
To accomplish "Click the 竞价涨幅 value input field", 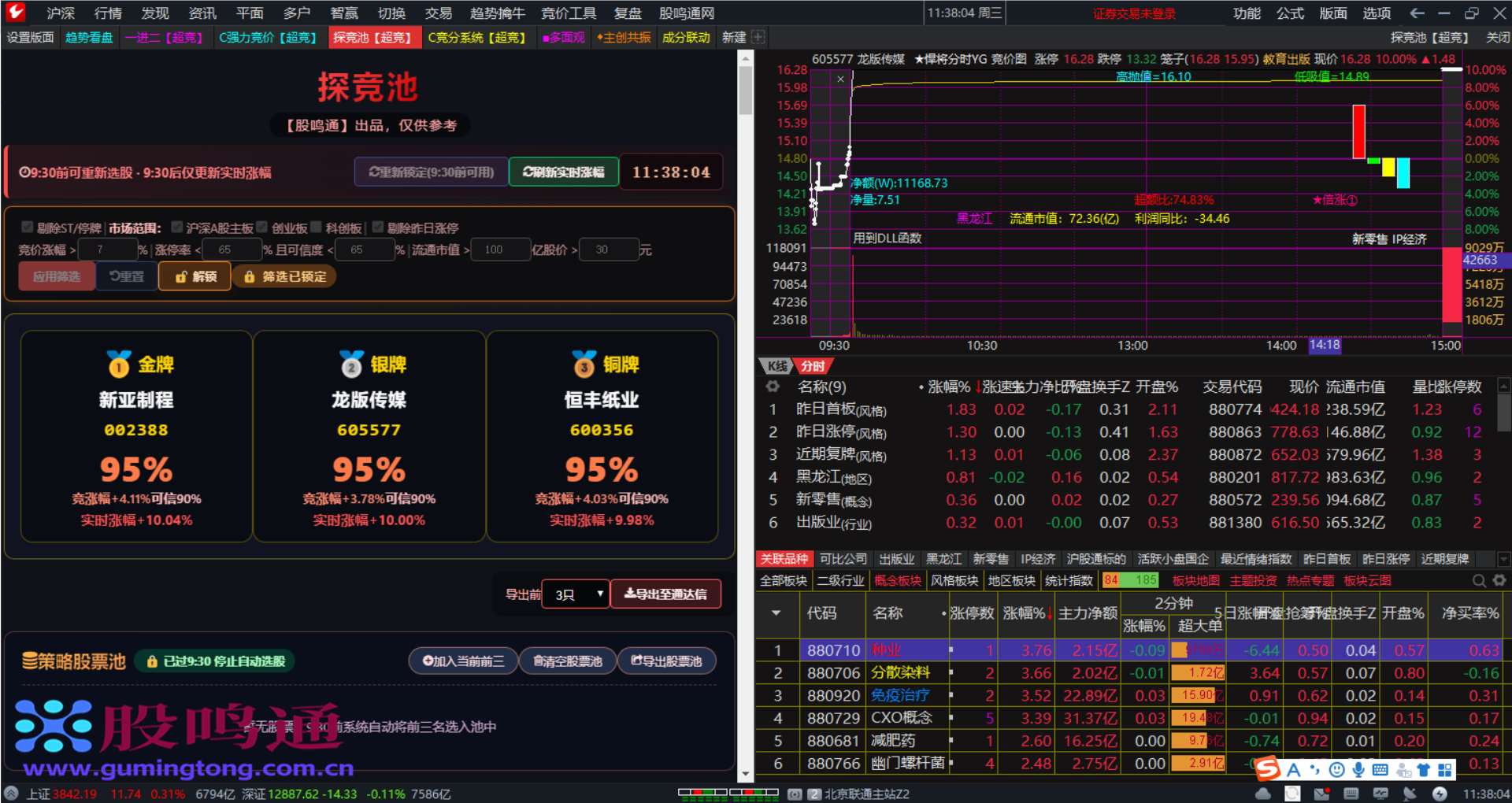I will [107, 250].
